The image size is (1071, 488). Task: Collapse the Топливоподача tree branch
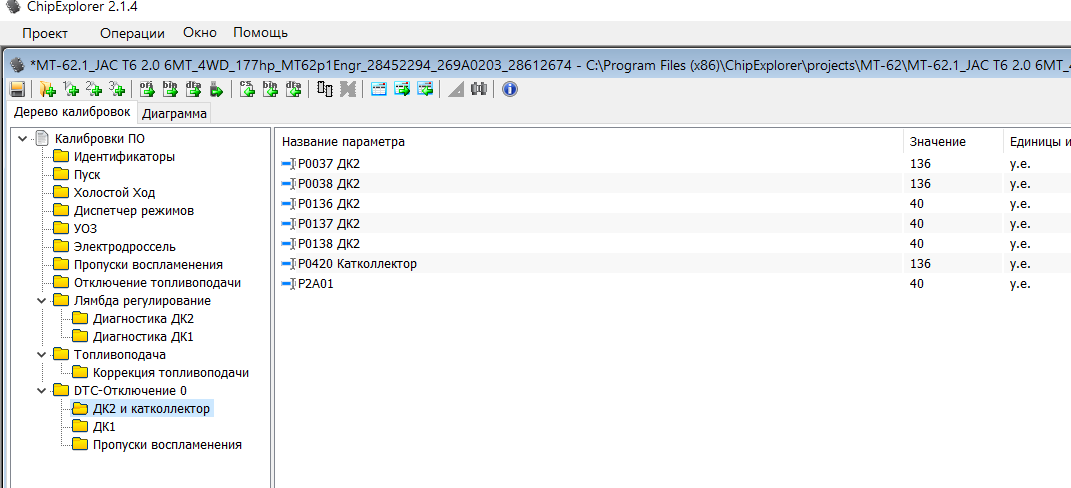(x=41, y=355)
